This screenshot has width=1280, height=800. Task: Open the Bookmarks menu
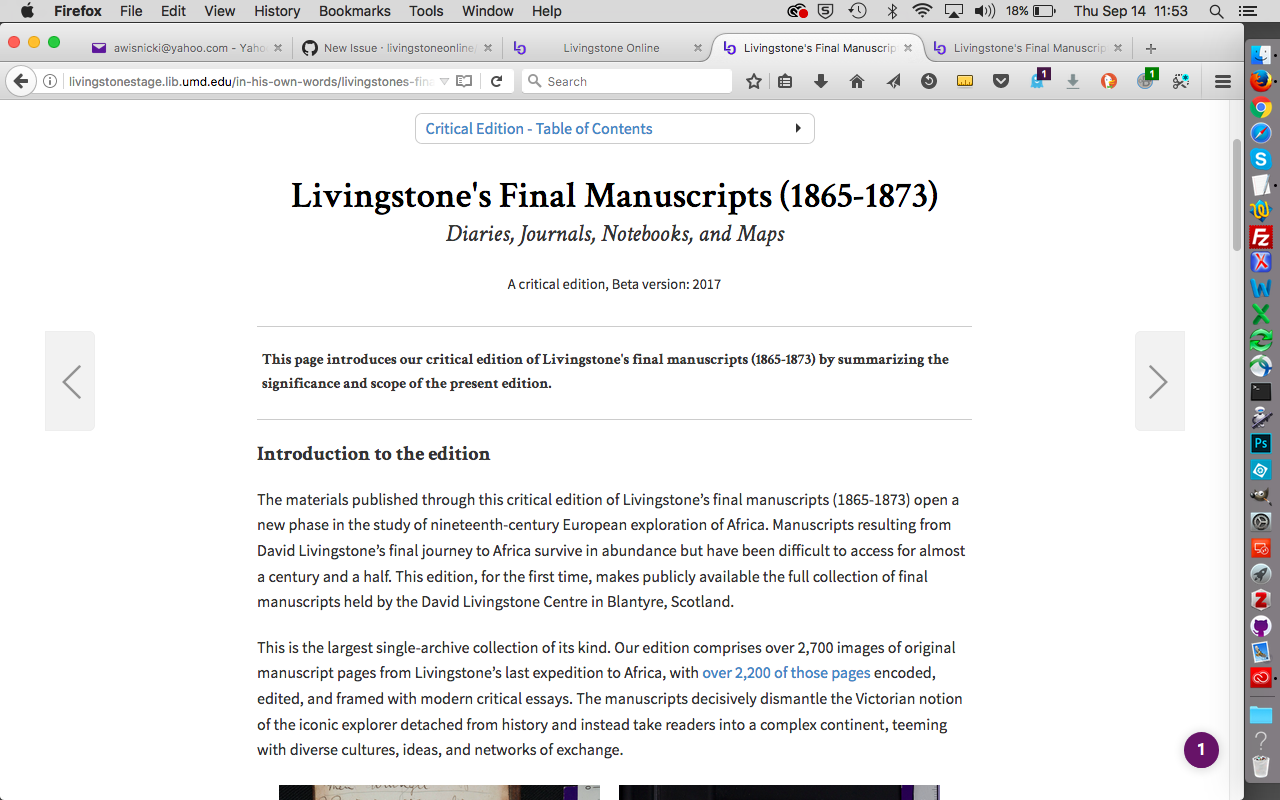[x=355, y=11]
